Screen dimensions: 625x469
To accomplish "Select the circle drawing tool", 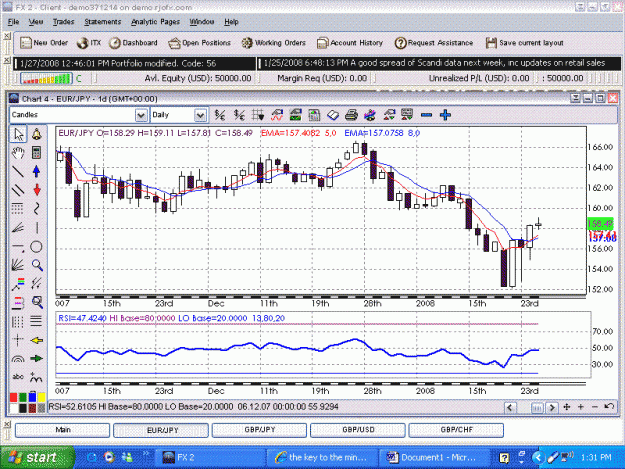I will tap(36, 247).
